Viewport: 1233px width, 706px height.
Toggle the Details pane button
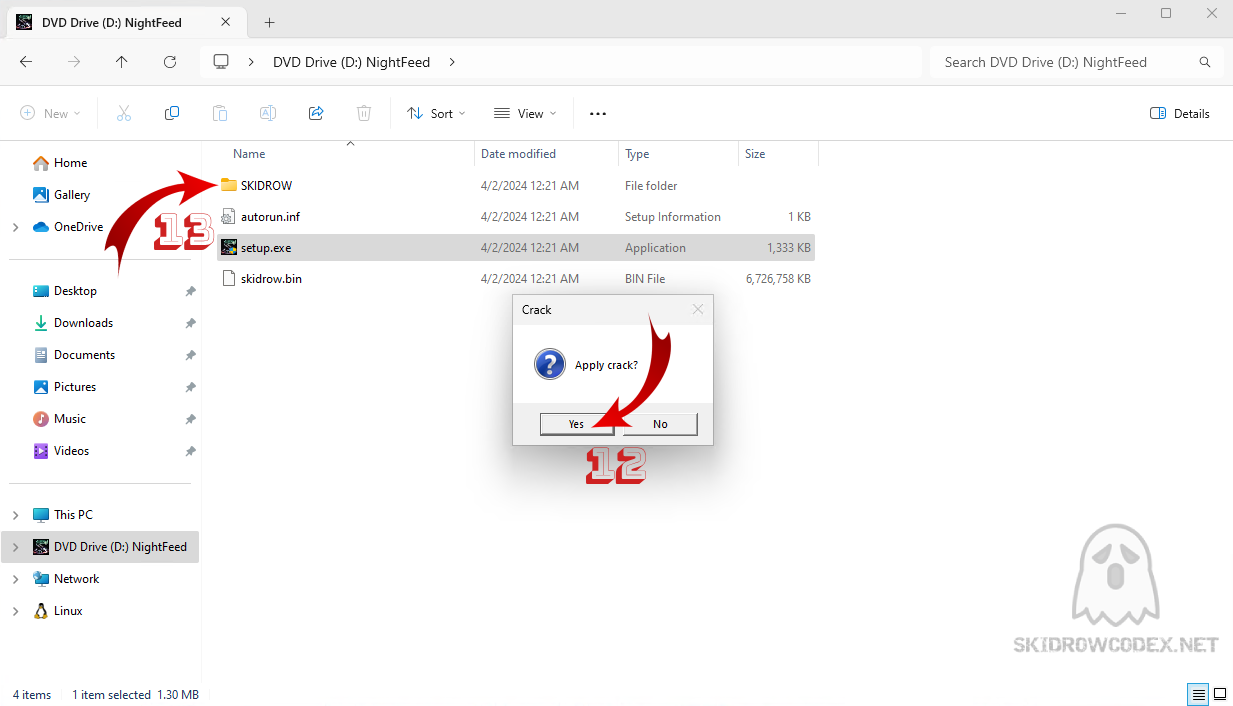[1180, 113]
